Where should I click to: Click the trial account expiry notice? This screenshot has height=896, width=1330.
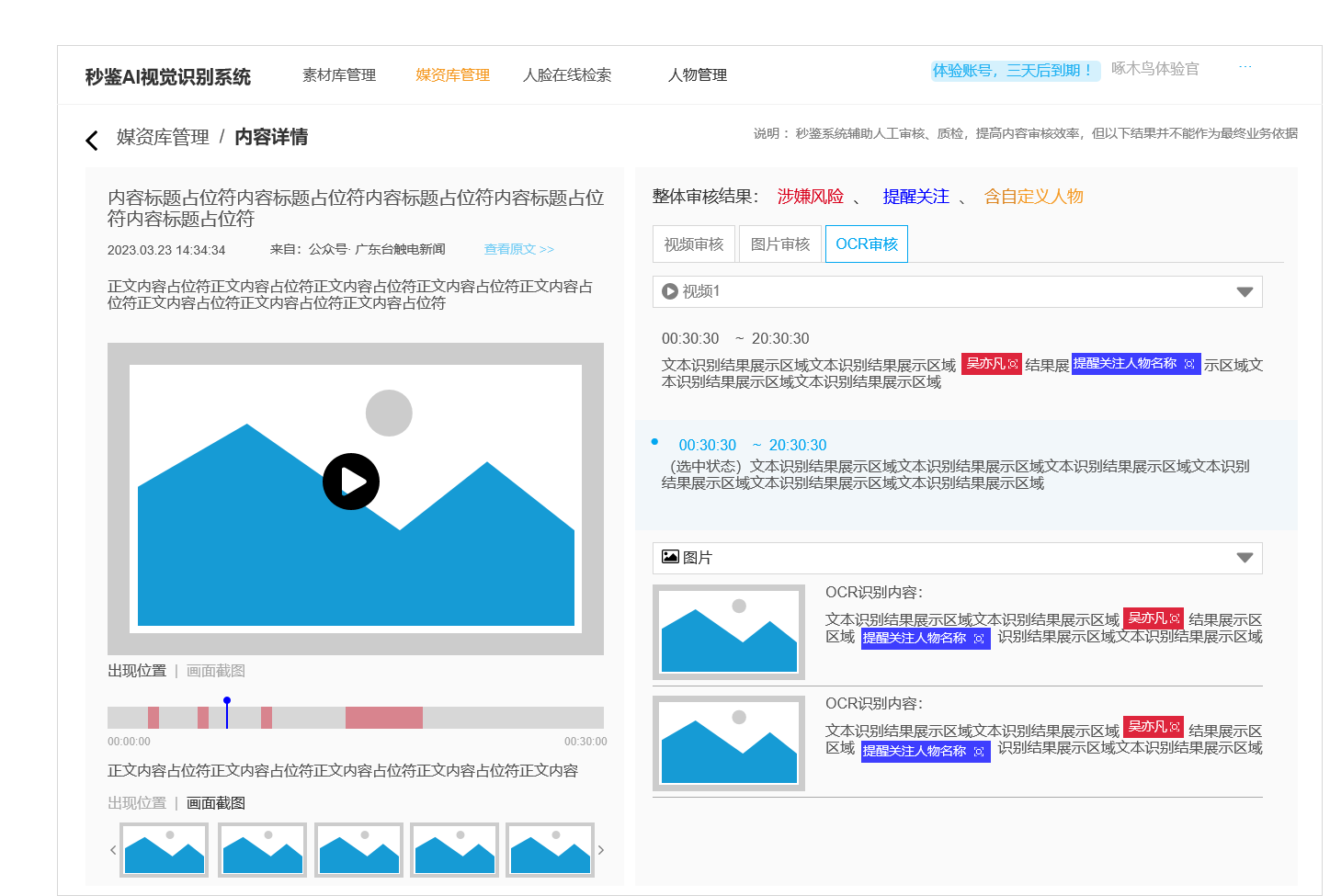[x=1016, y=71]
